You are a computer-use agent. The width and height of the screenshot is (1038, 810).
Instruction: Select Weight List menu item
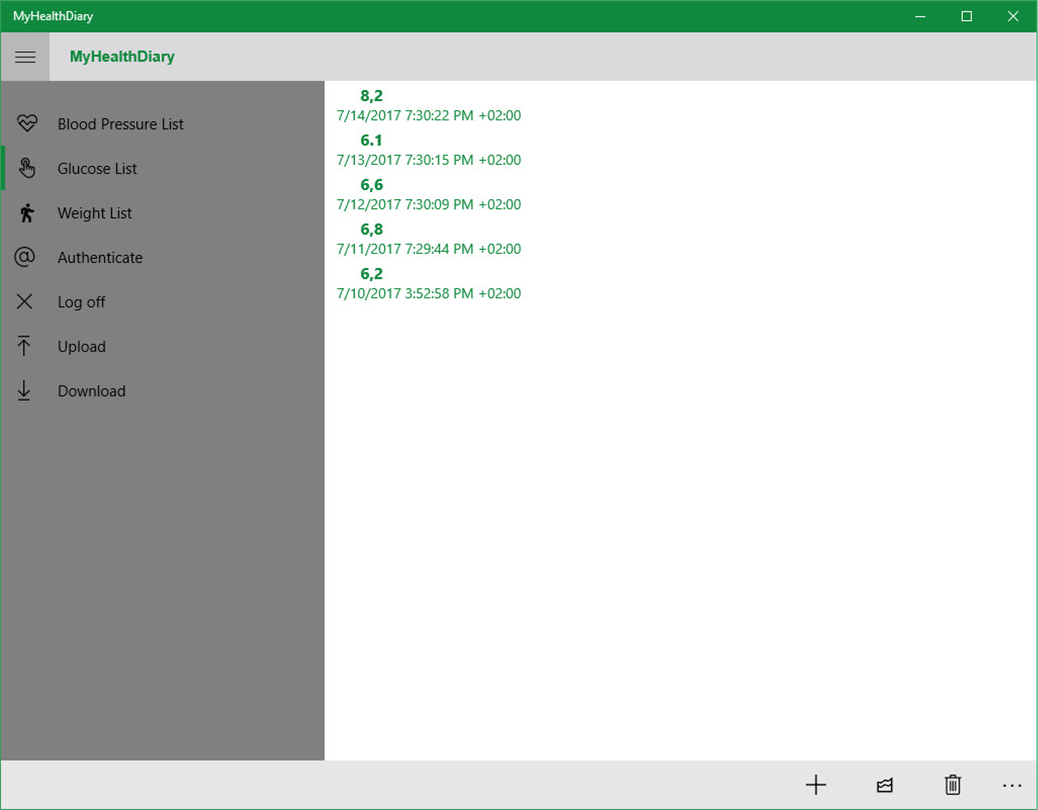point(95,213)
